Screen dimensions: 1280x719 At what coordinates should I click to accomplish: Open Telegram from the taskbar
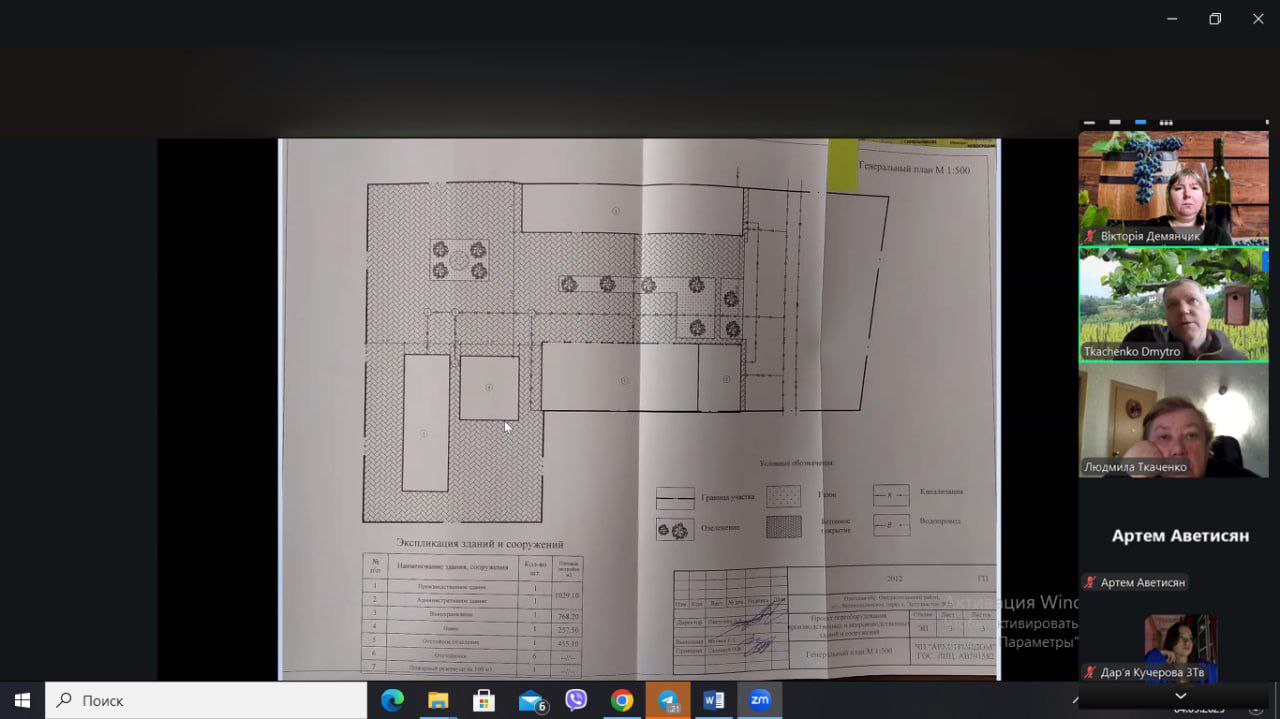(668, 700)
